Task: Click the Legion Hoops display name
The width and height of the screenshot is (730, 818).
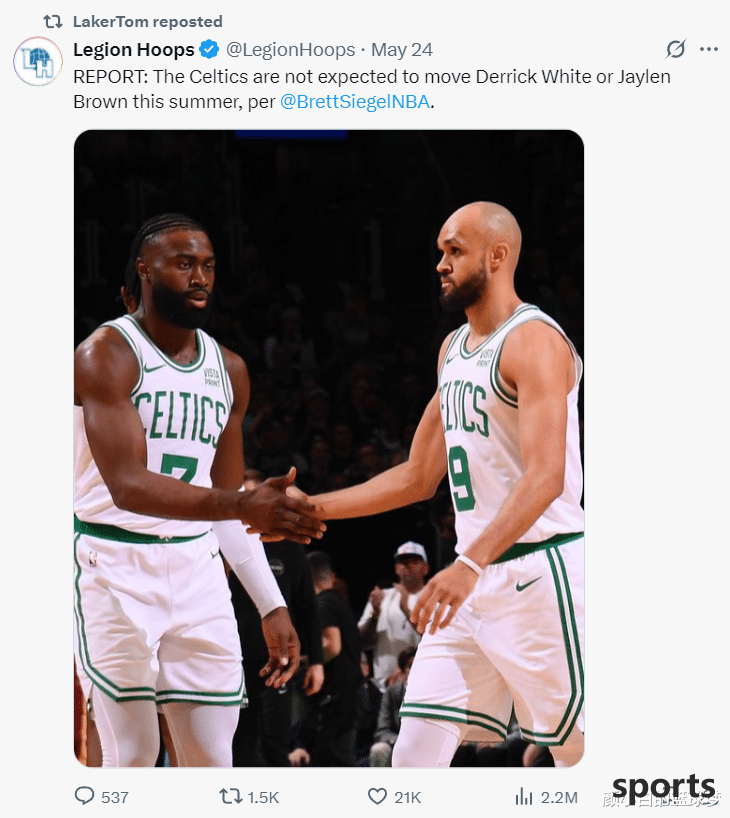Action: pyautogui.click(x=134, y=50)
